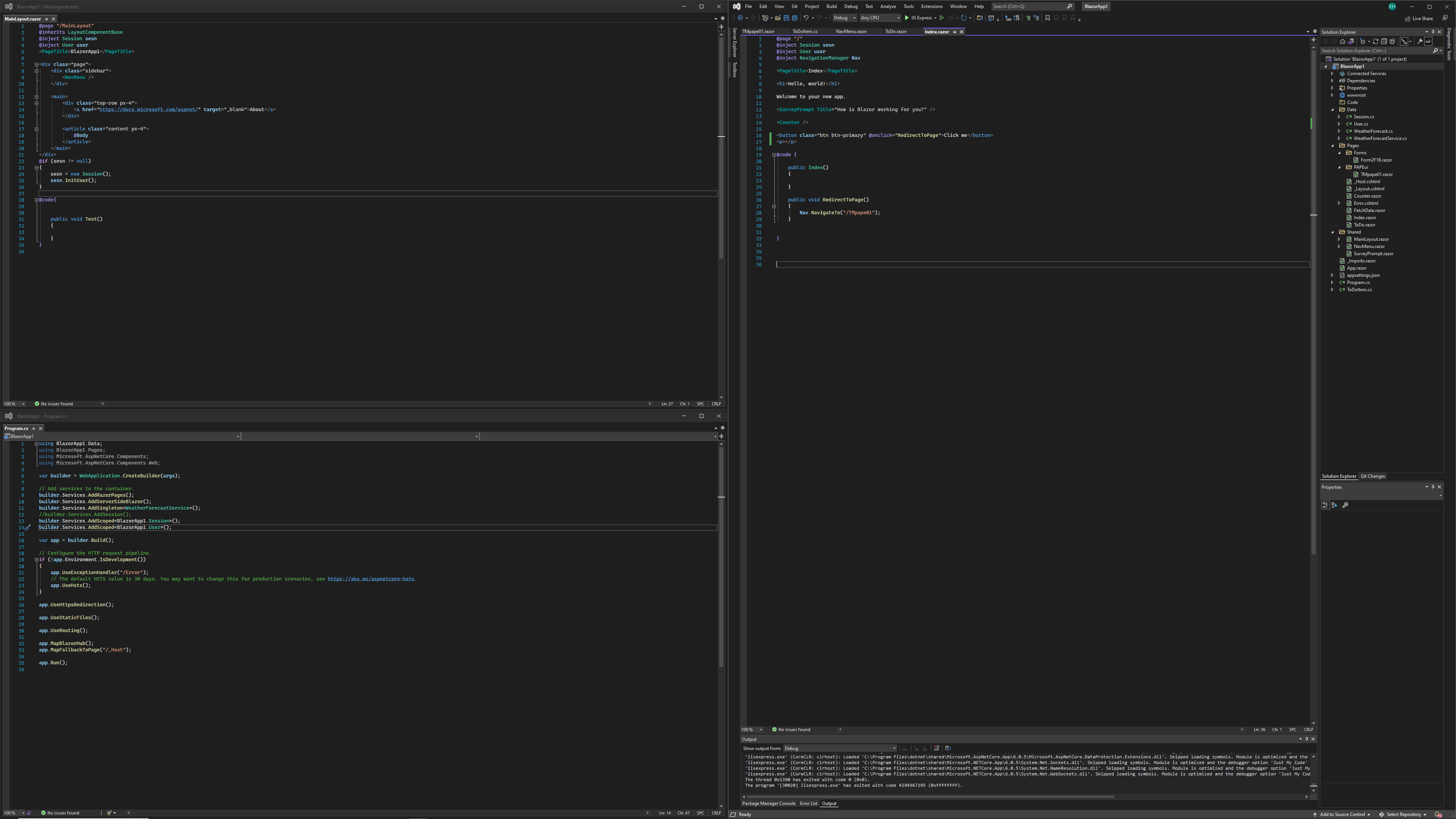Open the Extensions menu
The height and width of the screenshot is (819, 1456).
(932, 7)
